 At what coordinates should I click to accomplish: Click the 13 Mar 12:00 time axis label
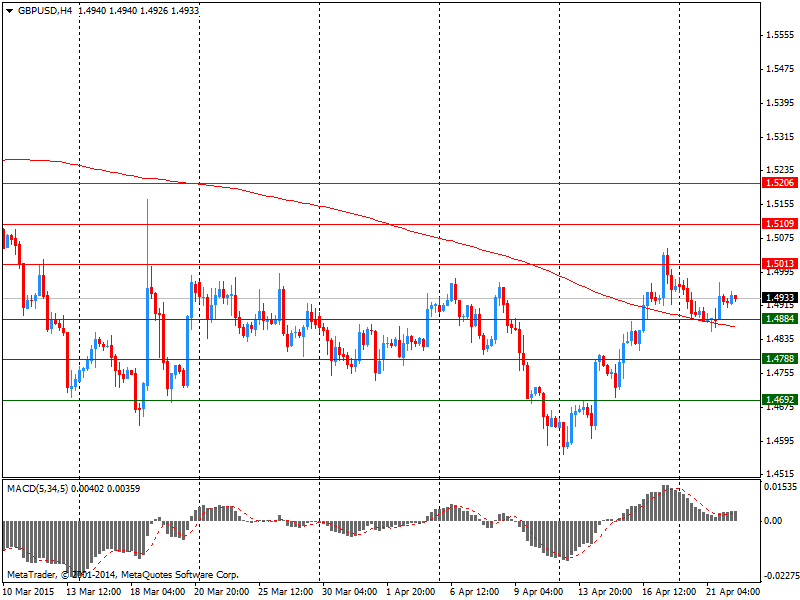(94, 592)
